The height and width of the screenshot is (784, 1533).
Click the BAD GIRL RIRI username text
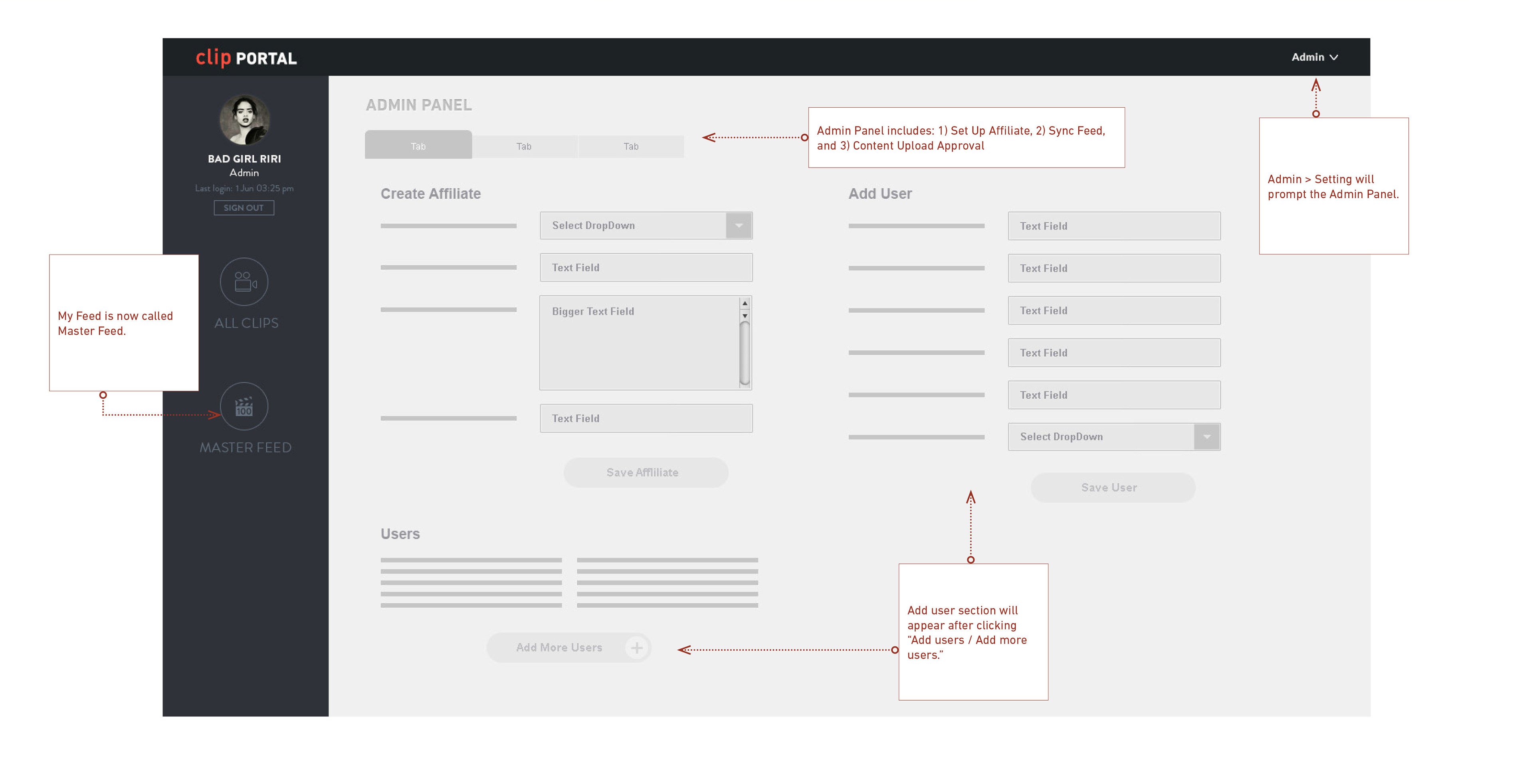coord(244,159)
